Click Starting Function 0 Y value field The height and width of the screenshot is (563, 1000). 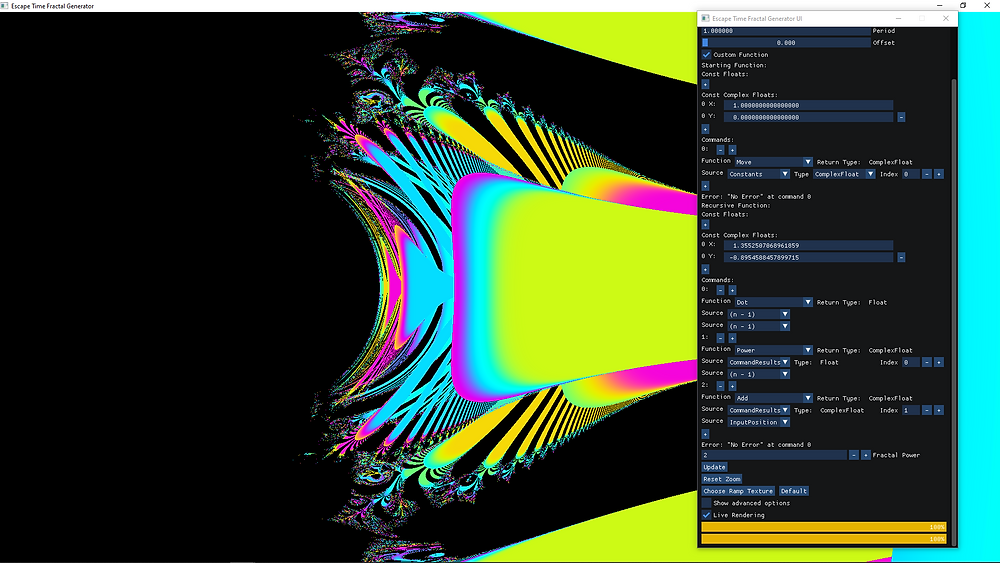point(809,117)
